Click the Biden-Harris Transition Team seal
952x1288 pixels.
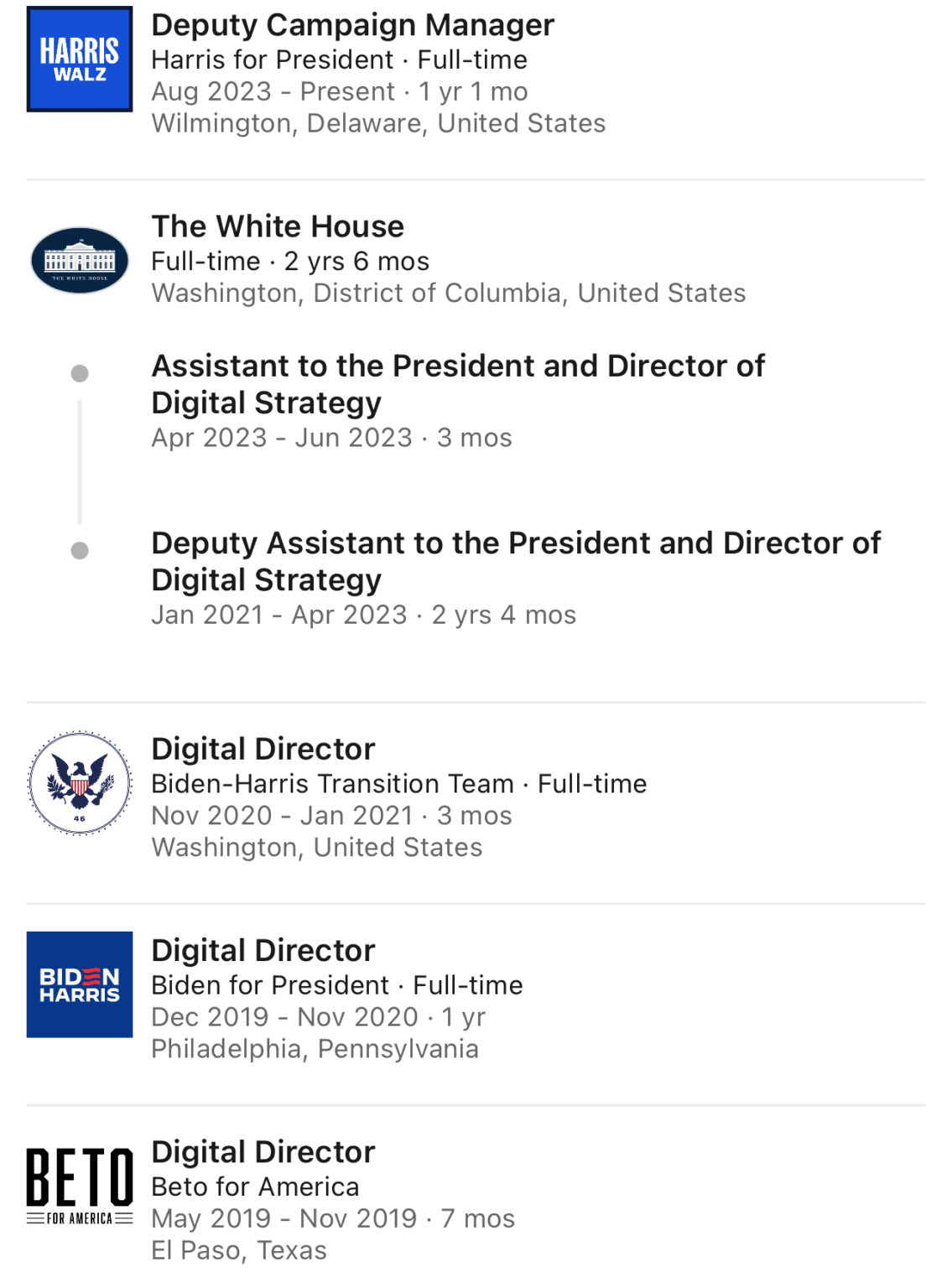pos(80,782)
